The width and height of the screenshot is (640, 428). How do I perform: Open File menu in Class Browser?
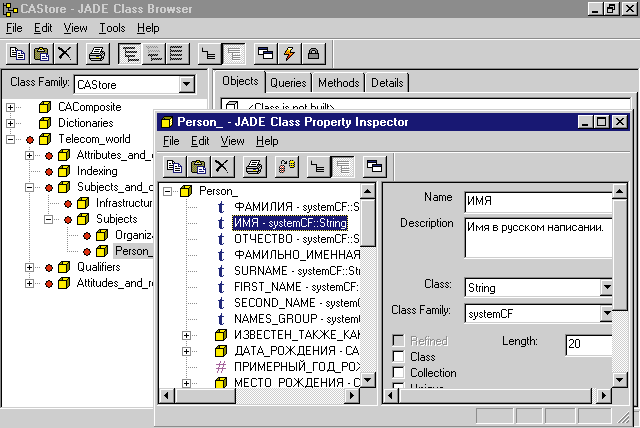point(14,28)
